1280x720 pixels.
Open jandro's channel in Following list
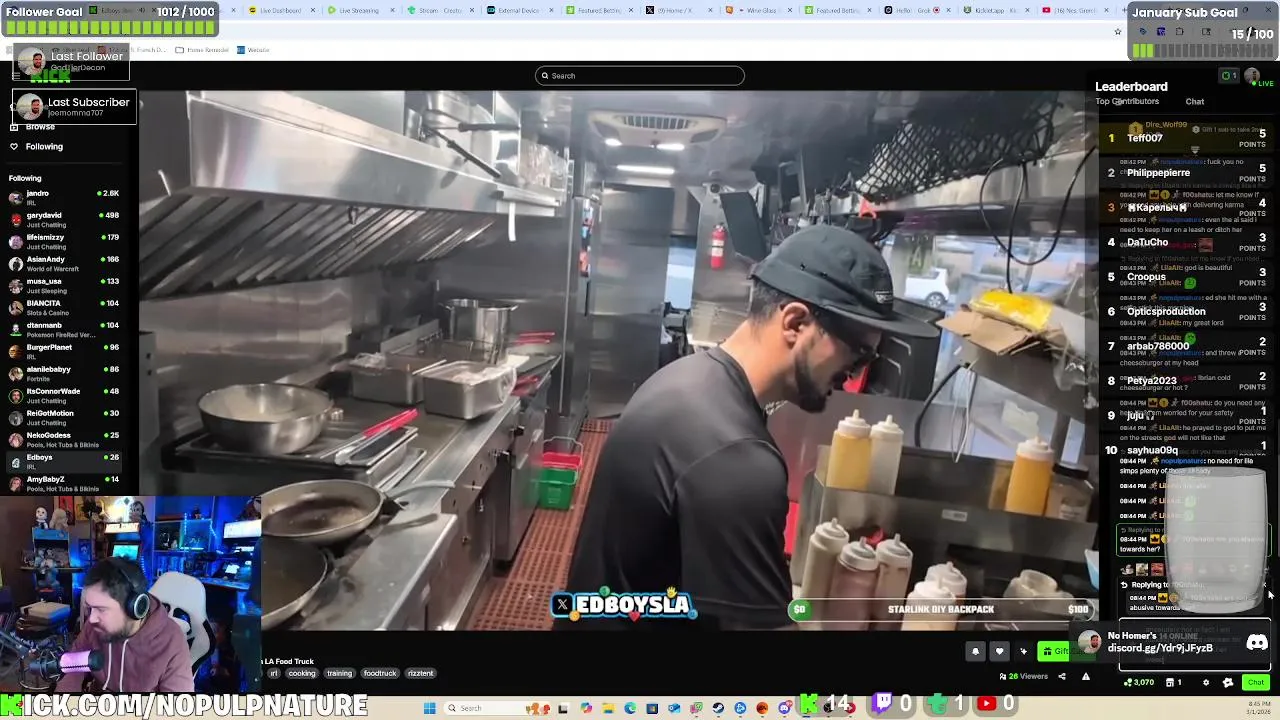tap(63, 197)
